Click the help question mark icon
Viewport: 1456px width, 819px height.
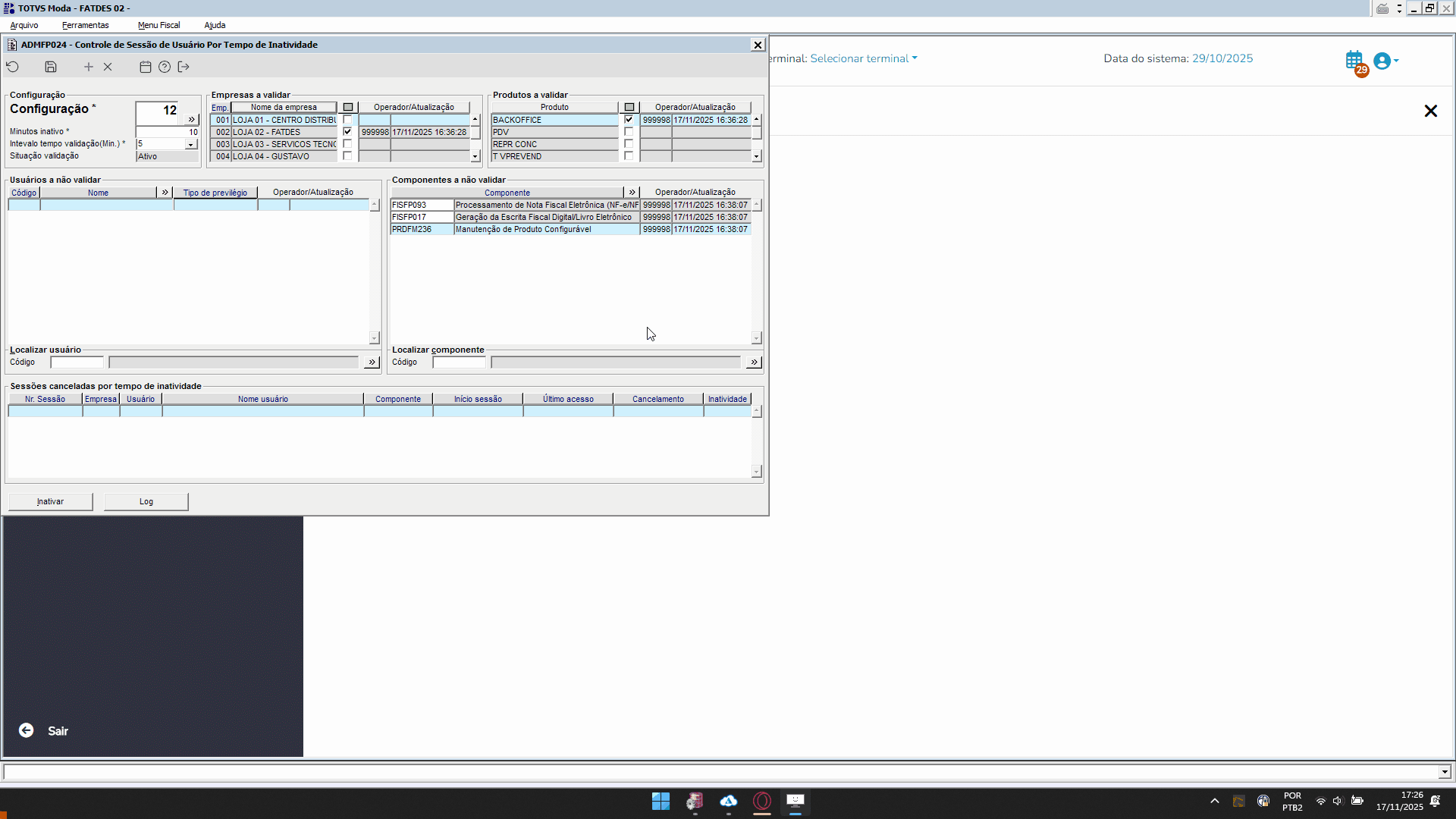click(165, 67)
